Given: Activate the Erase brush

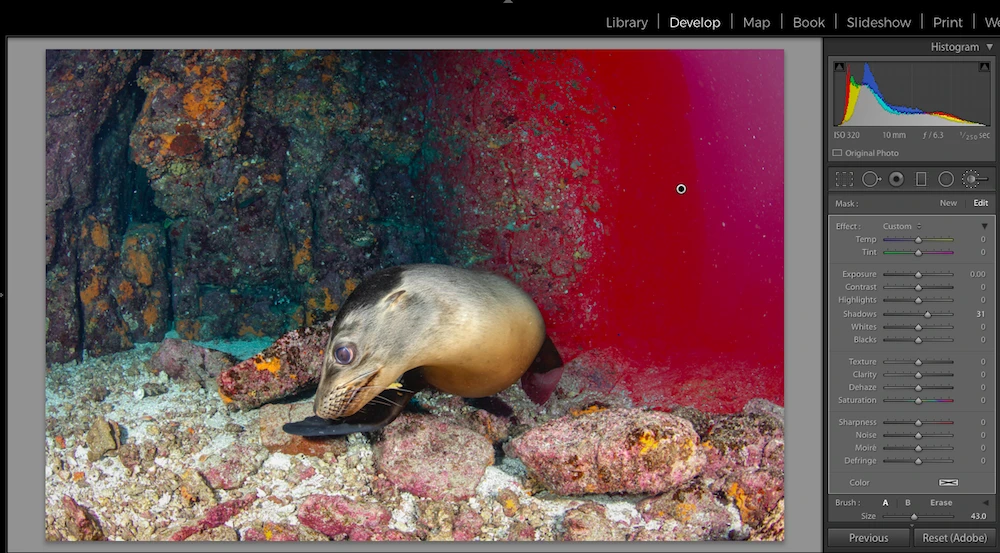Looking at the screenshot, I should 941,503.
